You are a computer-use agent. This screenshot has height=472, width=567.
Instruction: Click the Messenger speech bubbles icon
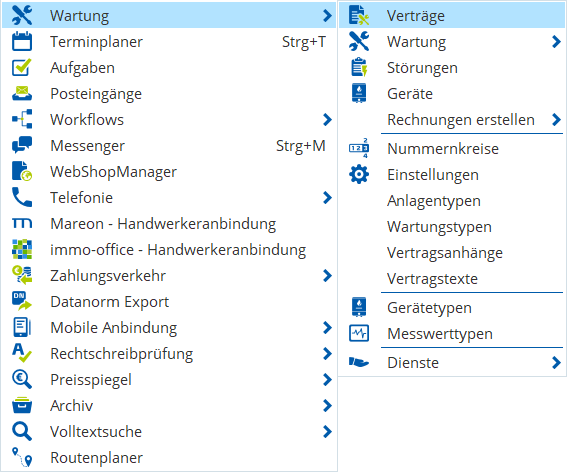pos(22,145)
